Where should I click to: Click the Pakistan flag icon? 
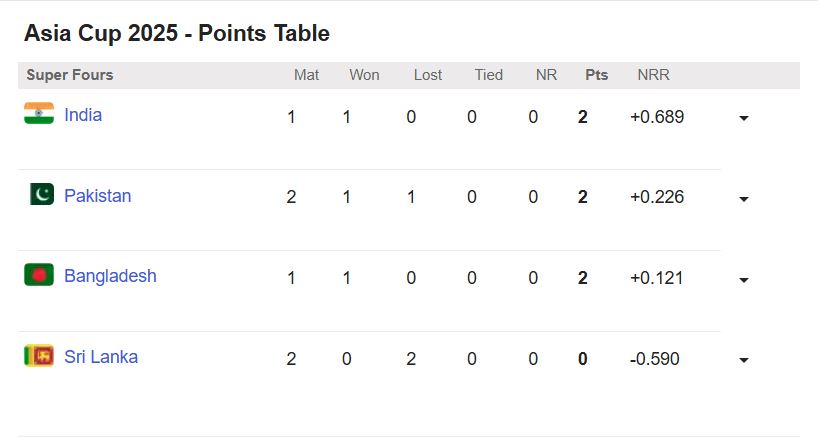[41, 195]
